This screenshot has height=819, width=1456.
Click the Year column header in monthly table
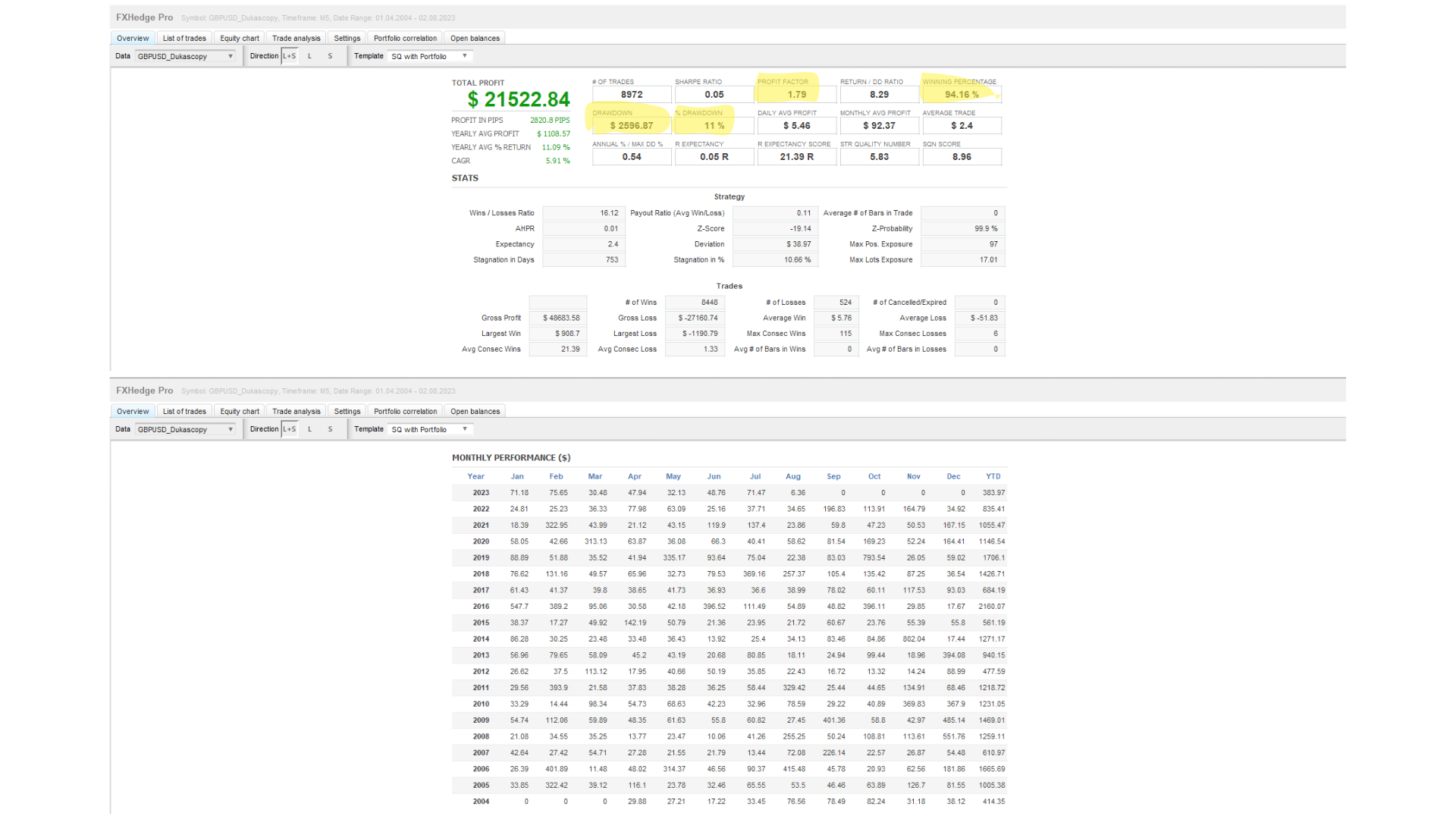tap(475, 476)
